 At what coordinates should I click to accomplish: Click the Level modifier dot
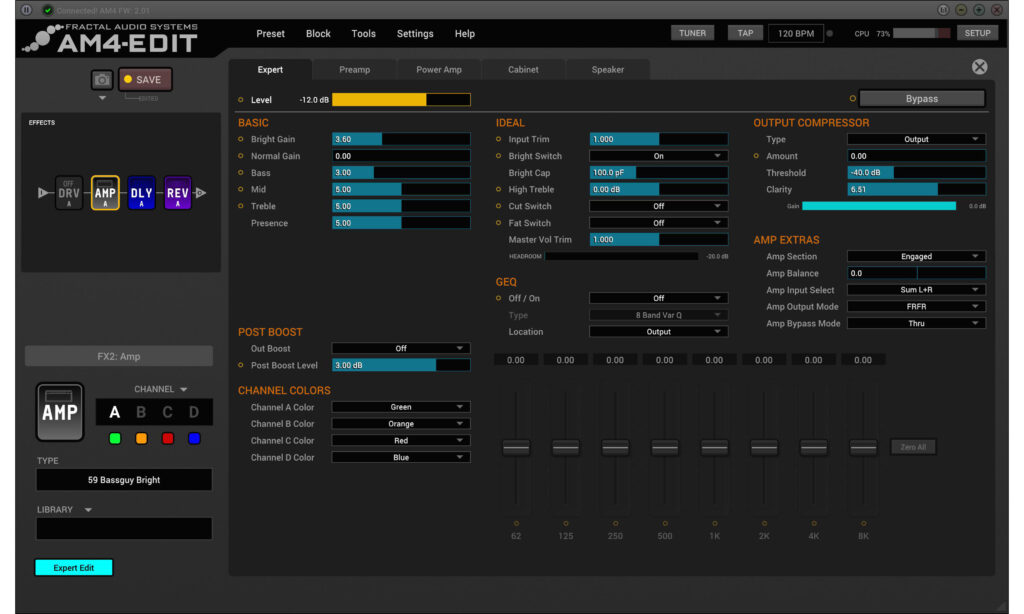(241, 100)
